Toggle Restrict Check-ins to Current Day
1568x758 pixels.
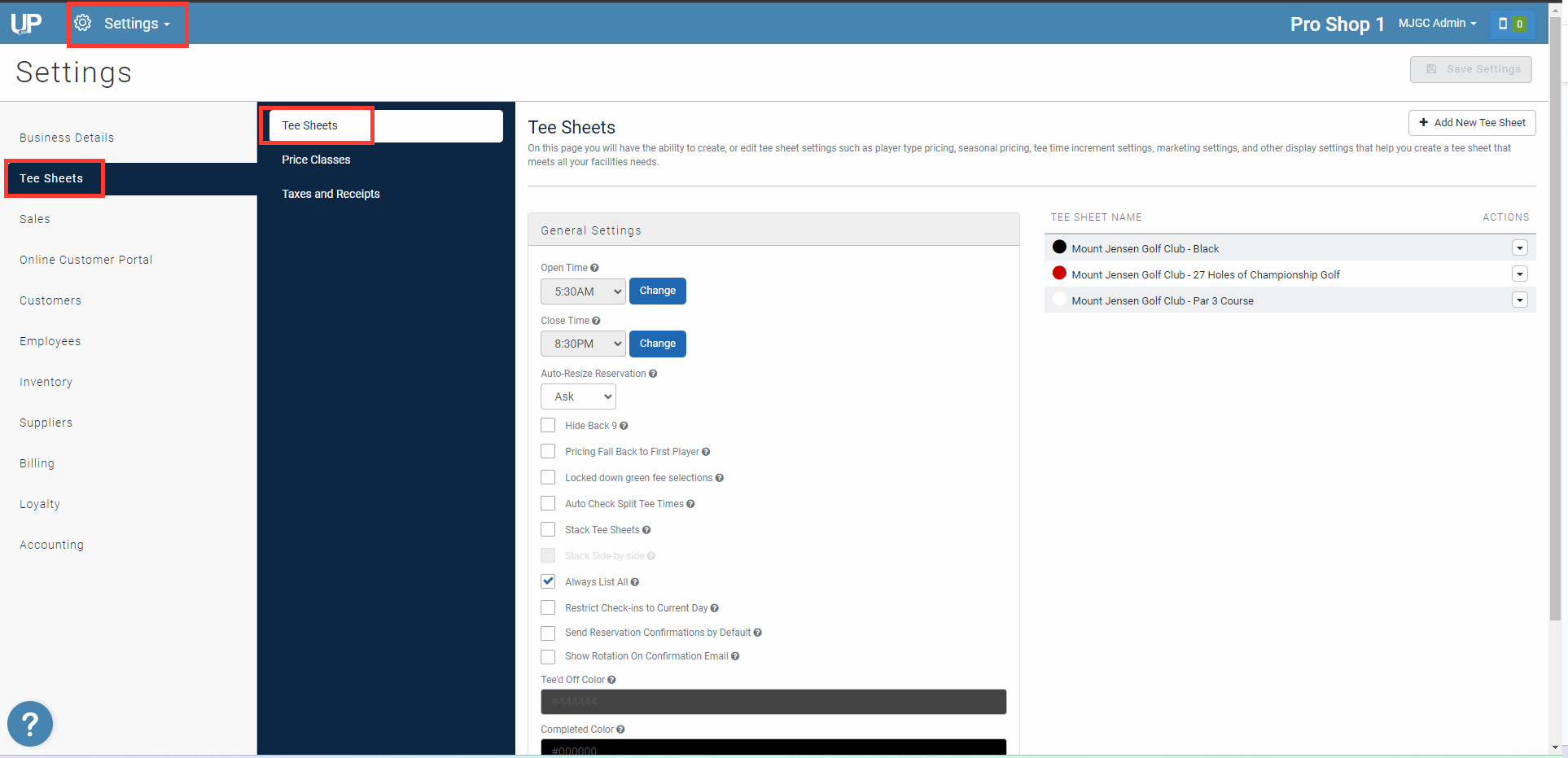point(548,607)
